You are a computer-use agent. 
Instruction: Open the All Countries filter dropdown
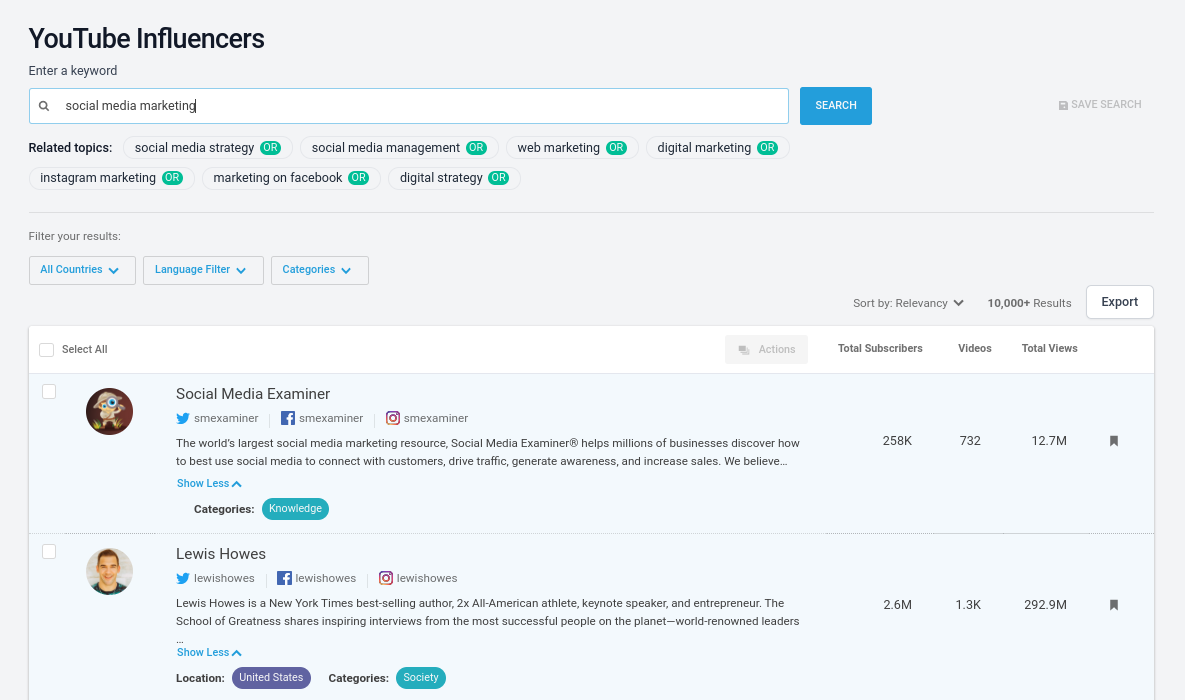click(x=82, y=270)
